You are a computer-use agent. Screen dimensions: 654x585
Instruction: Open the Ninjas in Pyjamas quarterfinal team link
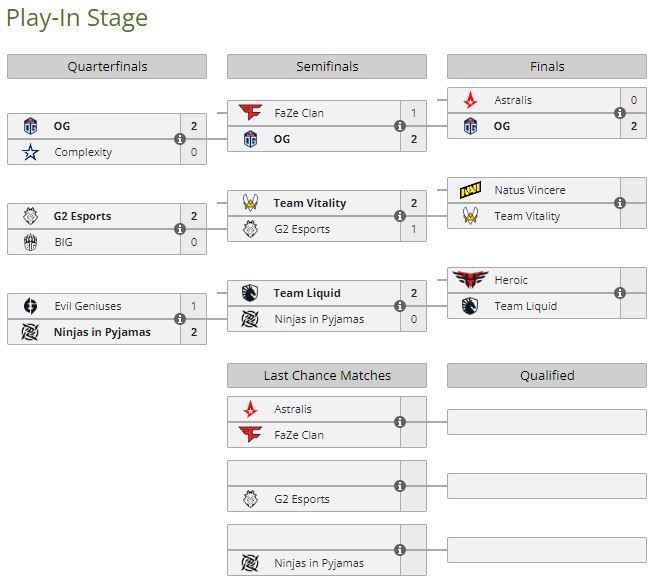103,332
